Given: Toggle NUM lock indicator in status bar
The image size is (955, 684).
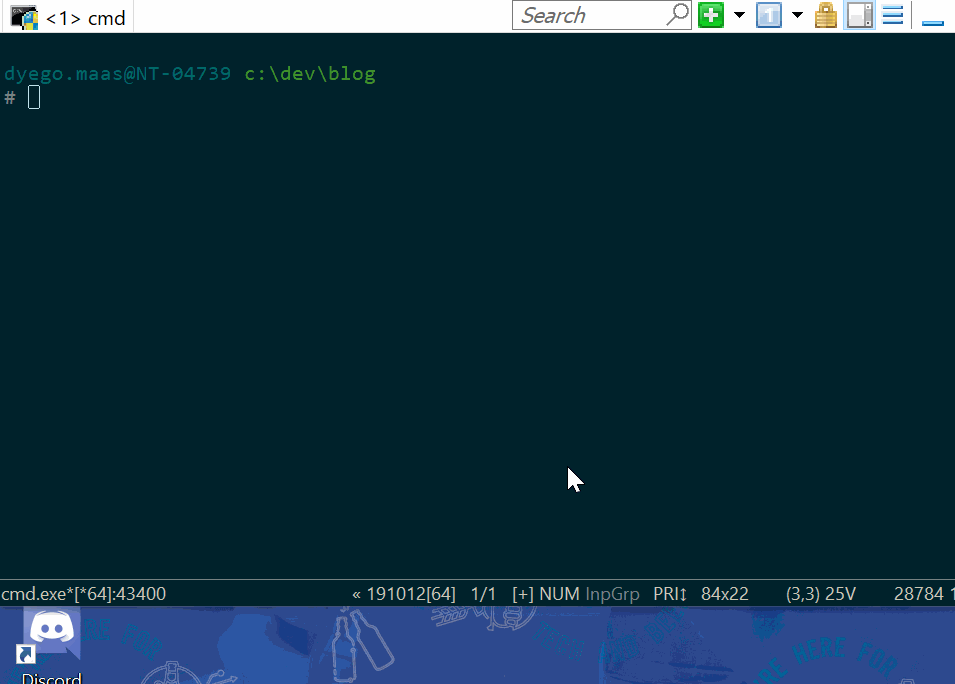Looking at the screenshot, I should (559, 594).
